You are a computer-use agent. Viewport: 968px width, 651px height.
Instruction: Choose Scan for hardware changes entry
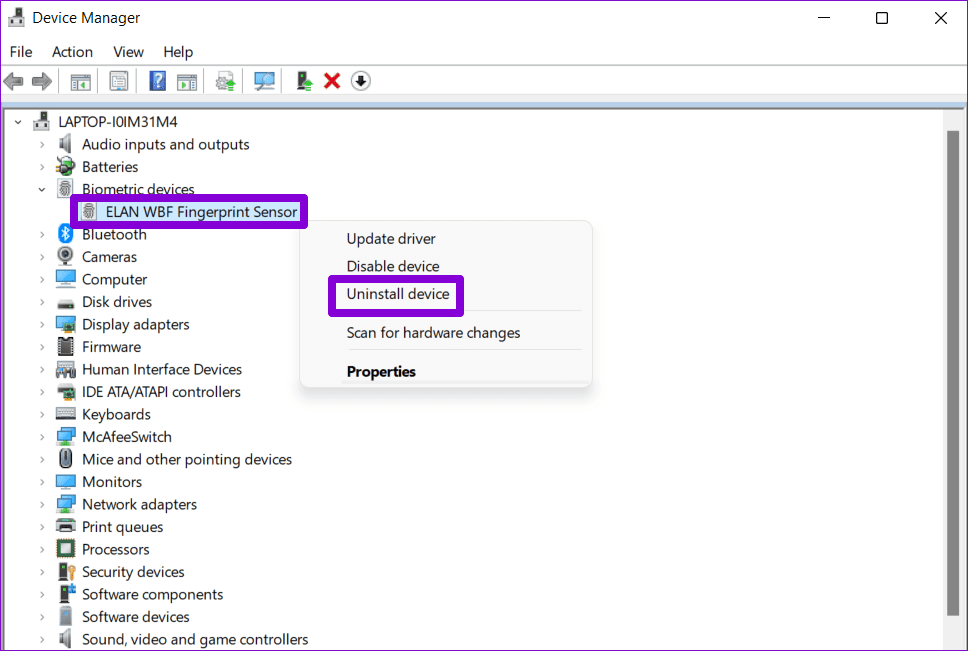[x=433, y=333]
